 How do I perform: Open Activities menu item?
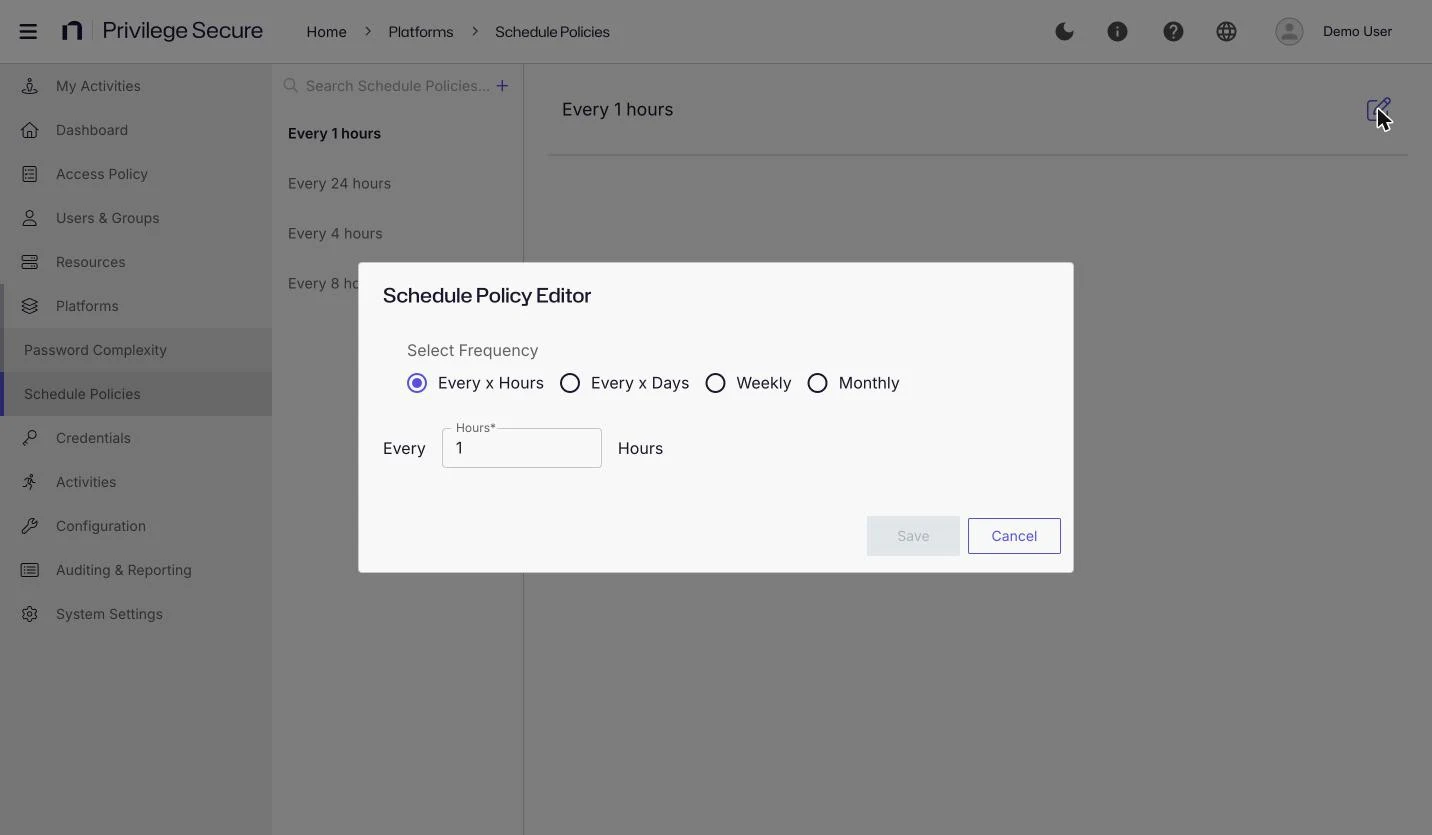point(136,482)
